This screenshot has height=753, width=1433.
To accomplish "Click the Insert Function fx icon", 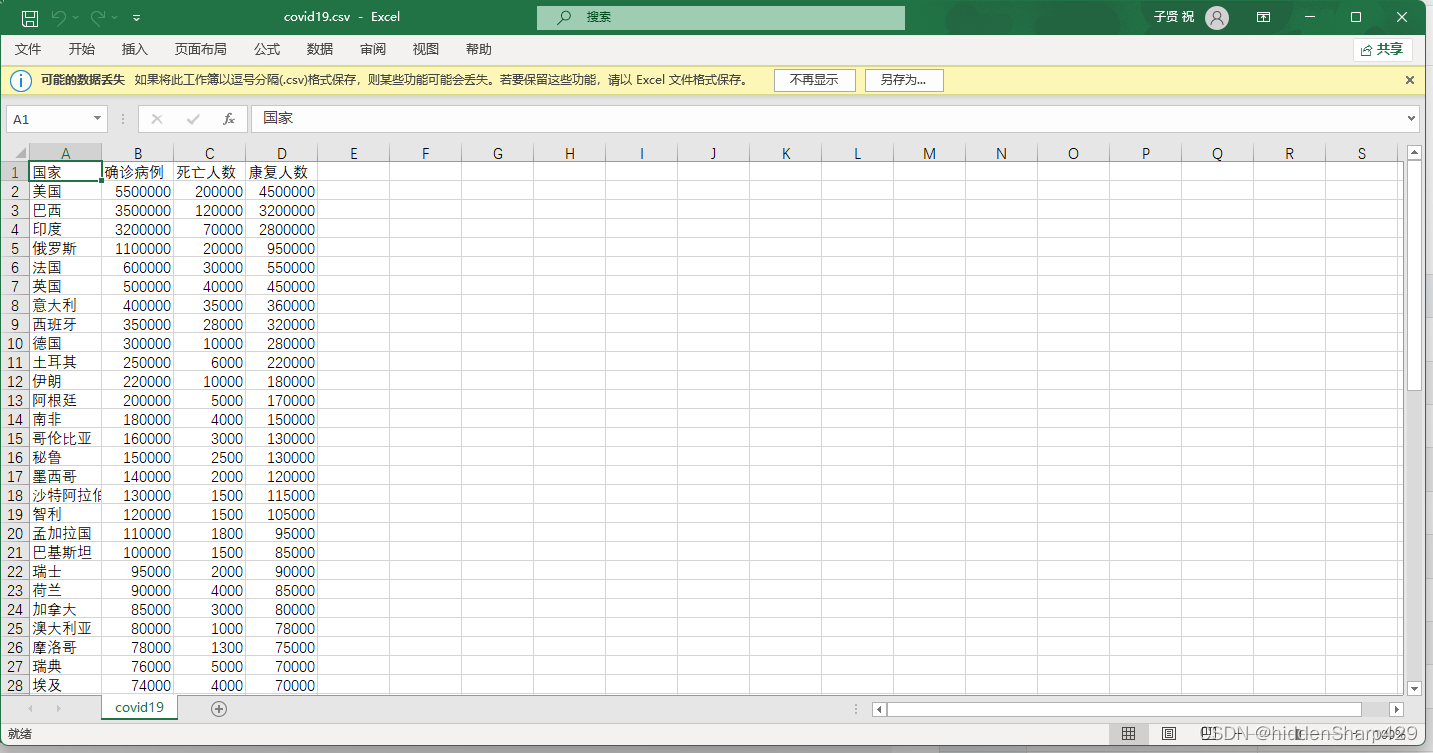I will pos(229,119).
